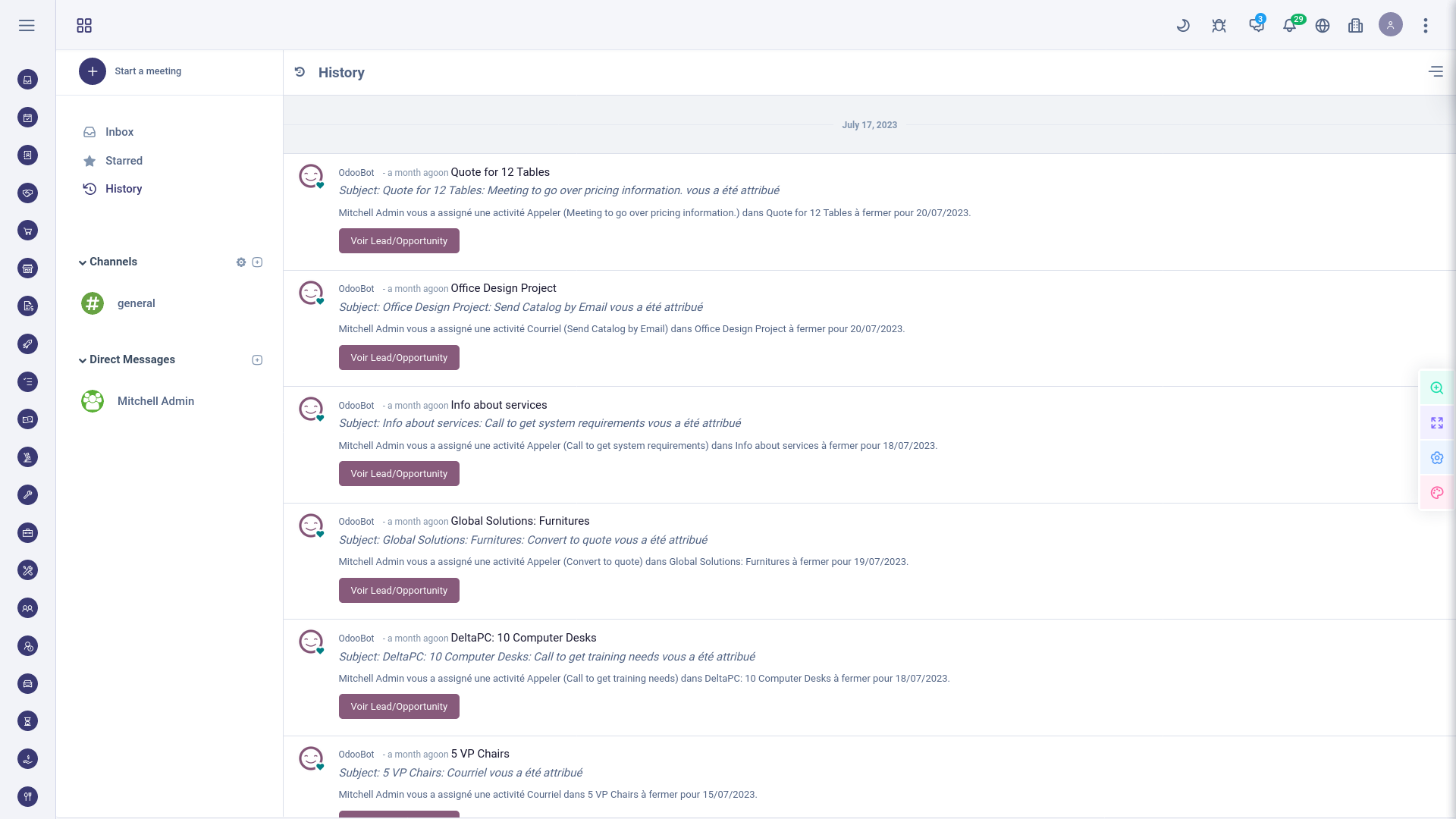Open the vertical three-dot options menu
The height and width of the screenshot is (819, 1456).
point(1426,26)
